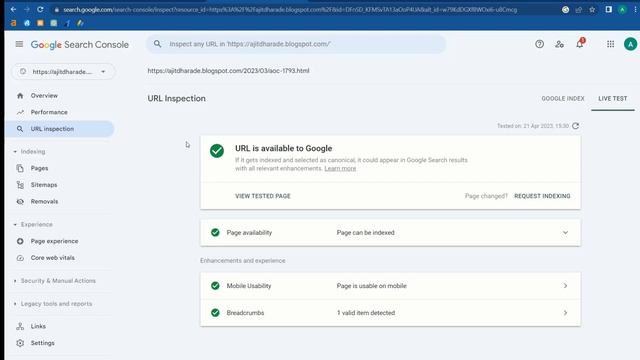Click Request Indexing
The width and height of the screenshot is (640, 360).
coord(542,196)
